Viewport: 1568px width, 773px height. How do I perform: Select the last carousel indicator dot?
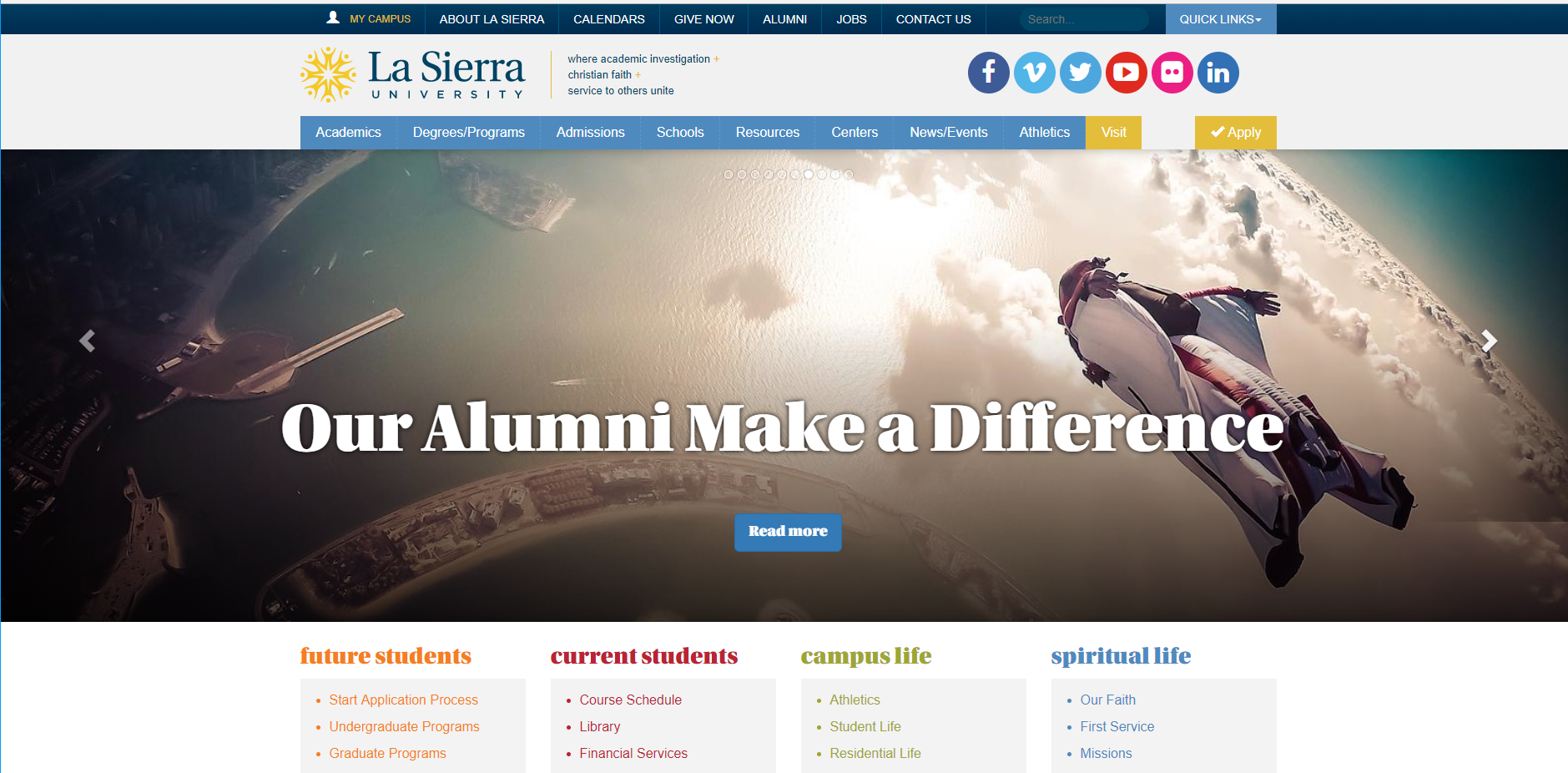[849, 174]
